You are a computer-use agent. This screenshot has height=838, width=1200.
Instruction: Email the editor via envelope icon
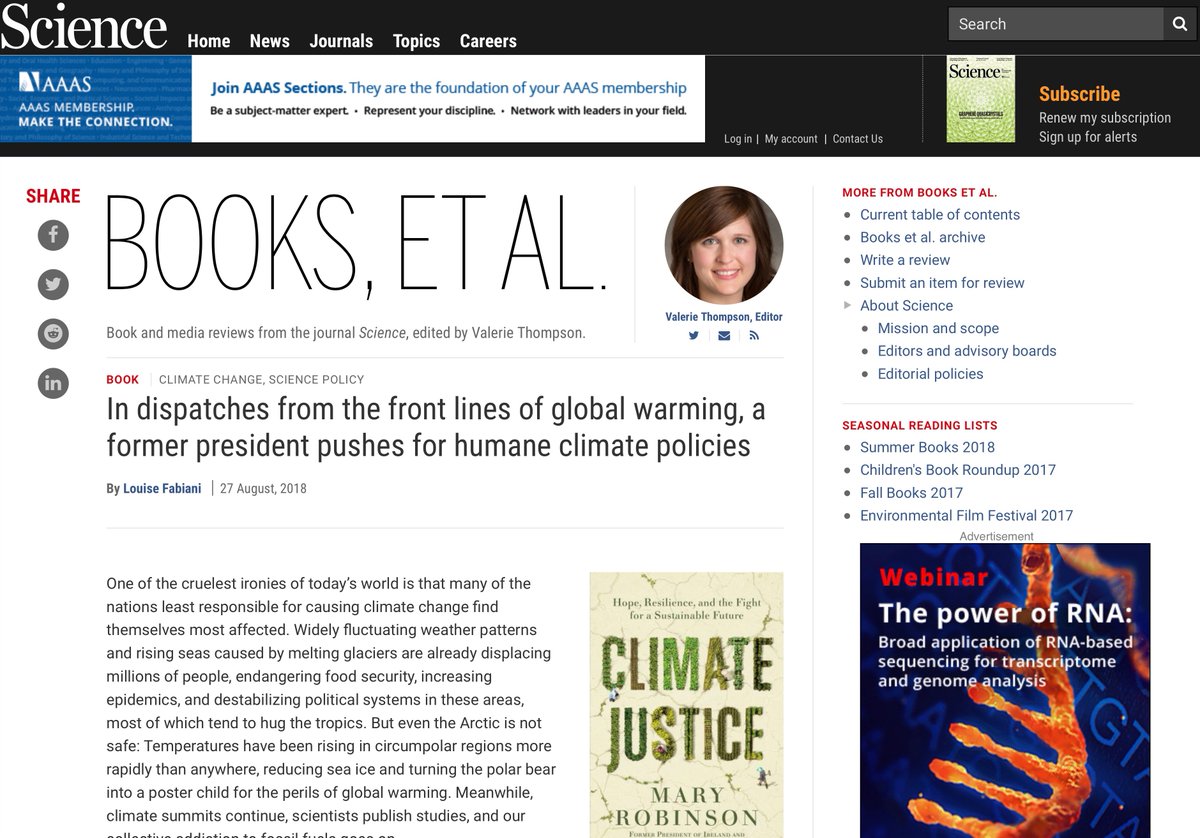click(x=724, y=336)
